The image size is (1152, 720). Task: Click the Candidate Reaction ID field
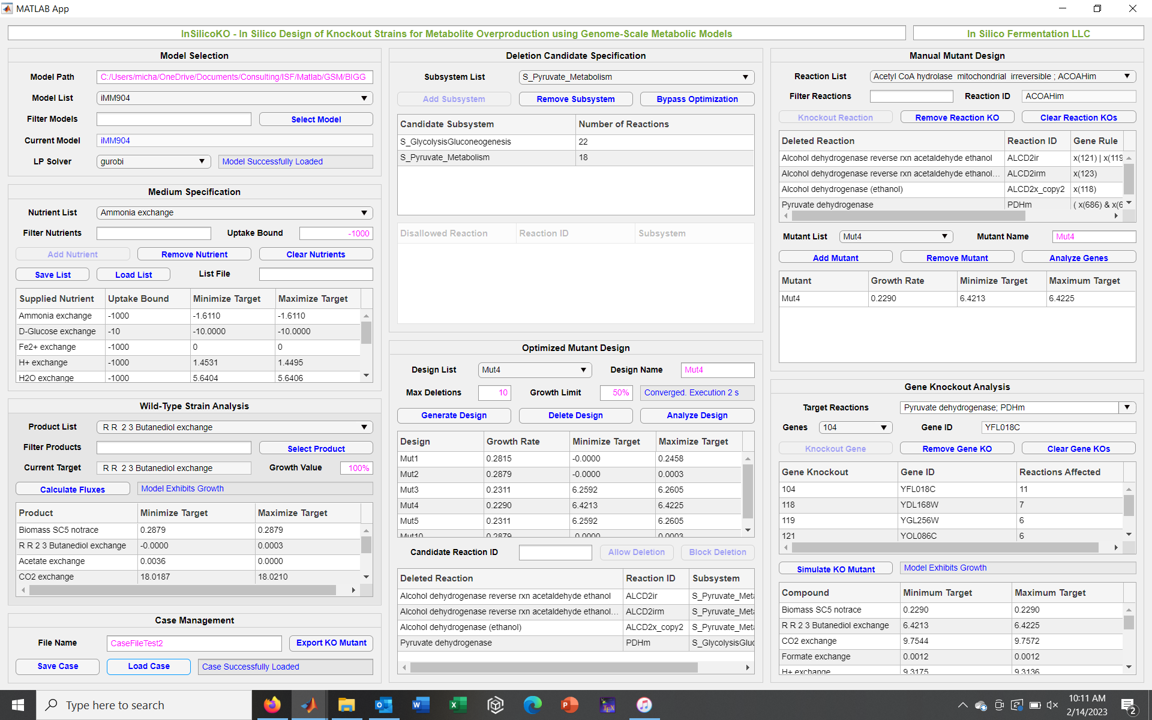pos(555,552)
